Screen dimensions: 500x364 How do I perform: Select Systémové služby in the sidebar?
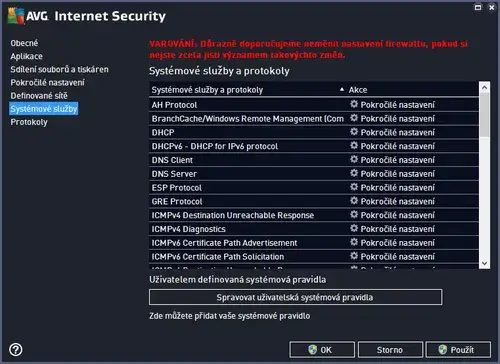coord(44,109)
